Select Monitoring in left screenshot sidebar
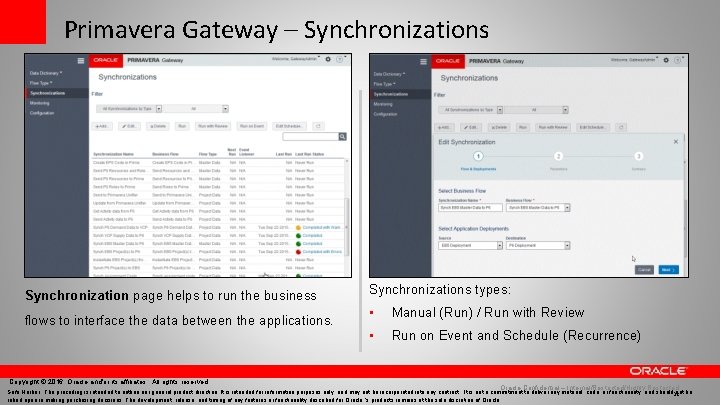The width and height of the screenshot is (720, 405). click(x=39, y=103)
